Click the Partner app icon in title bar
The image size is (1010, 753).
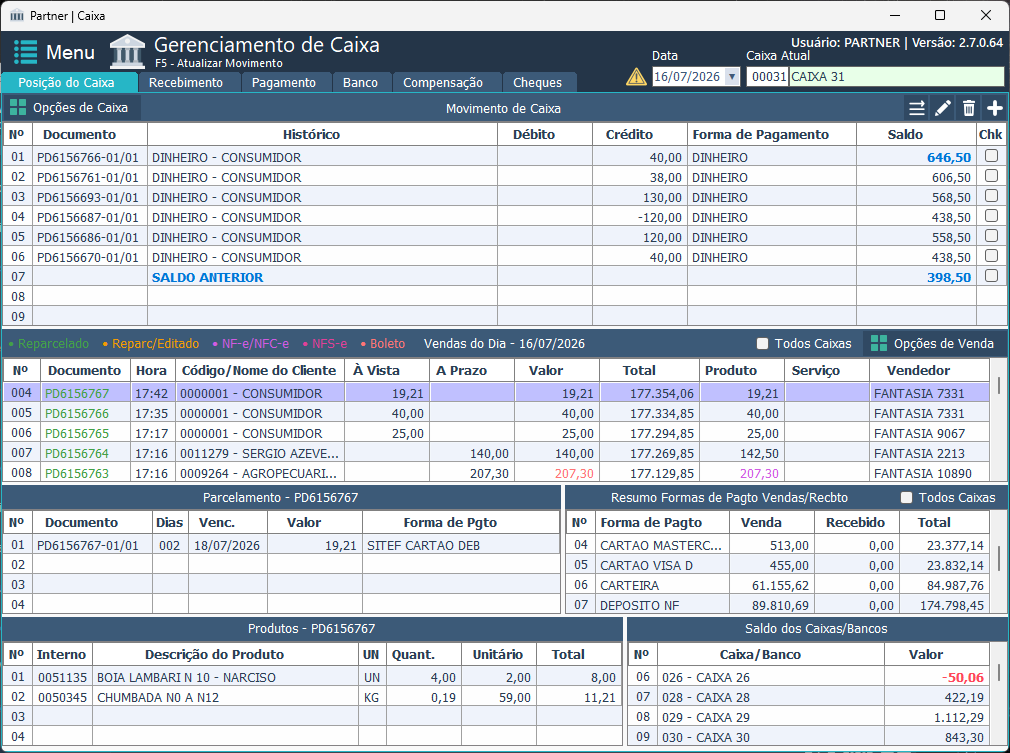click(17, 15)
